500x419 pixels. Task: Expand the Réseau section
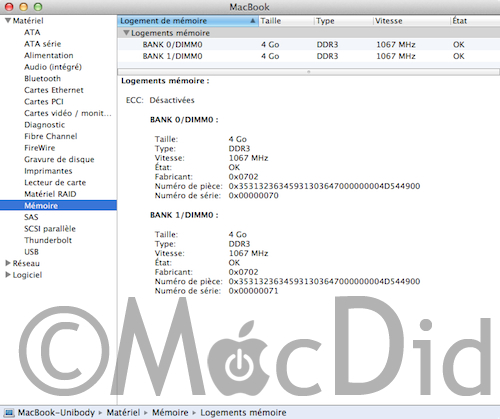(8, 263)
